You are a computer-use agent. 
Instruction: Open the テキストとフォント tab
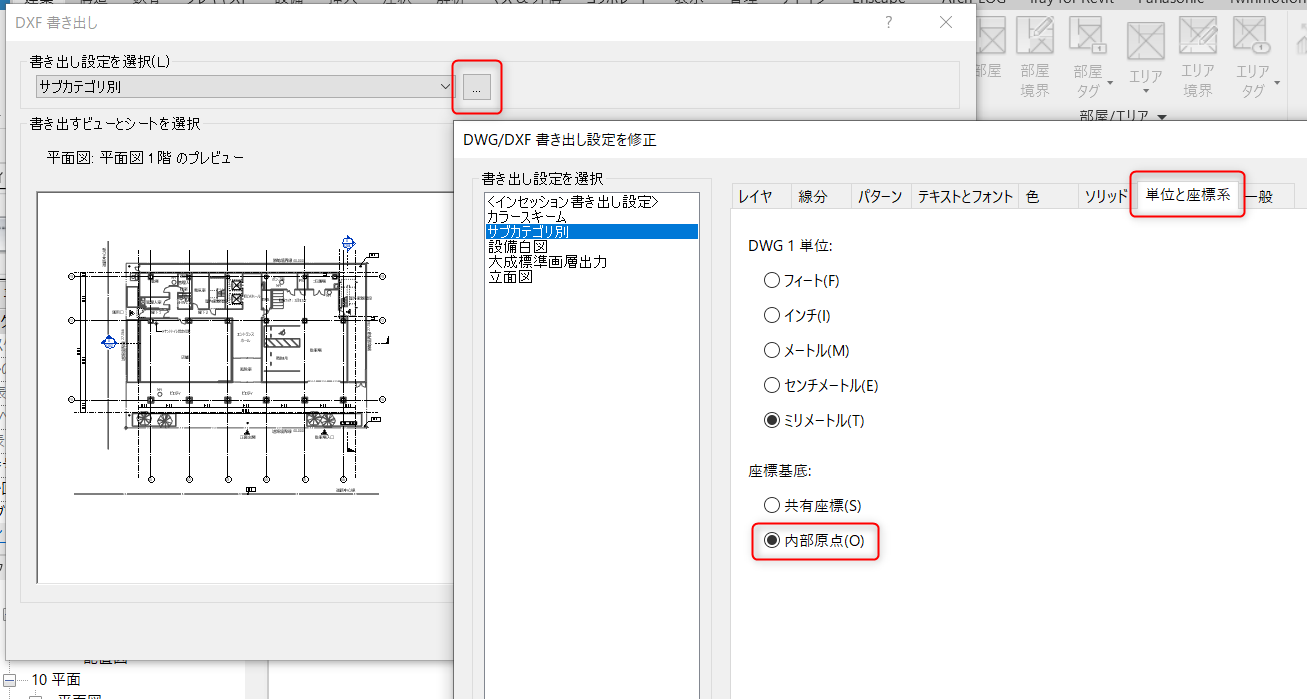[965, 196]
